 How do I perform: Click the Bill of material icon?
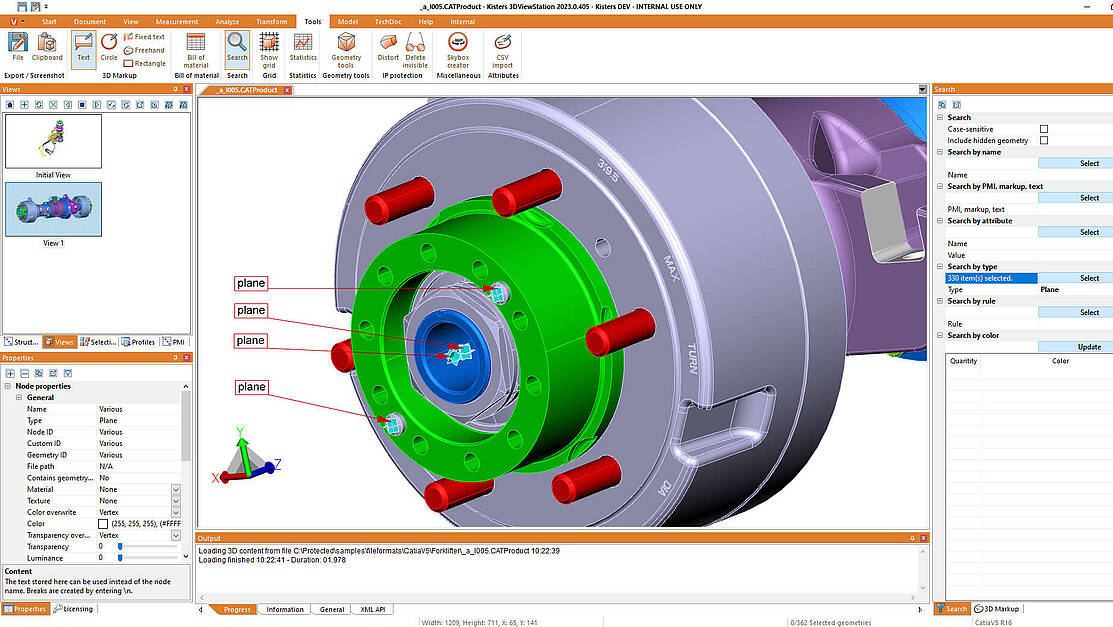196,46
